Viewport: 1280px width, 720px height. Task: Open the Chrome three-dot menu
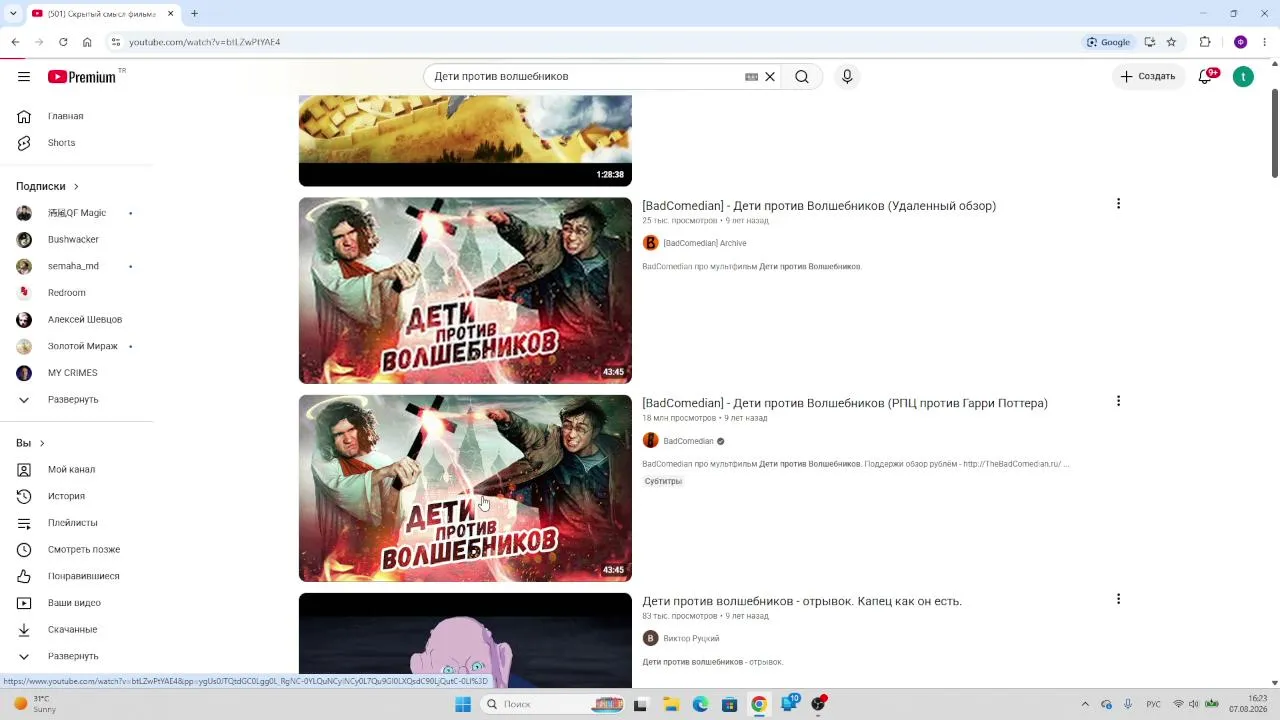[x=1265, y=42]
